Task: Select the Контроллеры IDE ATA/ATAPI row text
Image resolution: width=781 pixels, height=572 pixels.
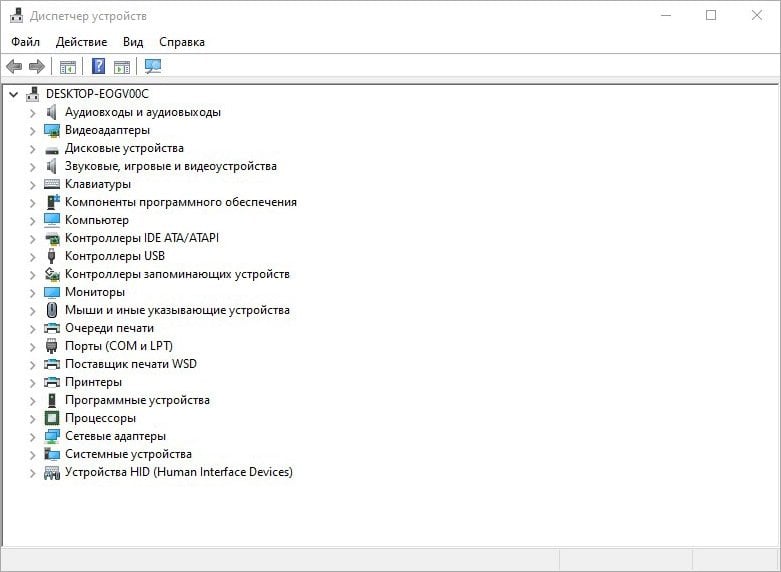Action: click(x=142, y=238)
